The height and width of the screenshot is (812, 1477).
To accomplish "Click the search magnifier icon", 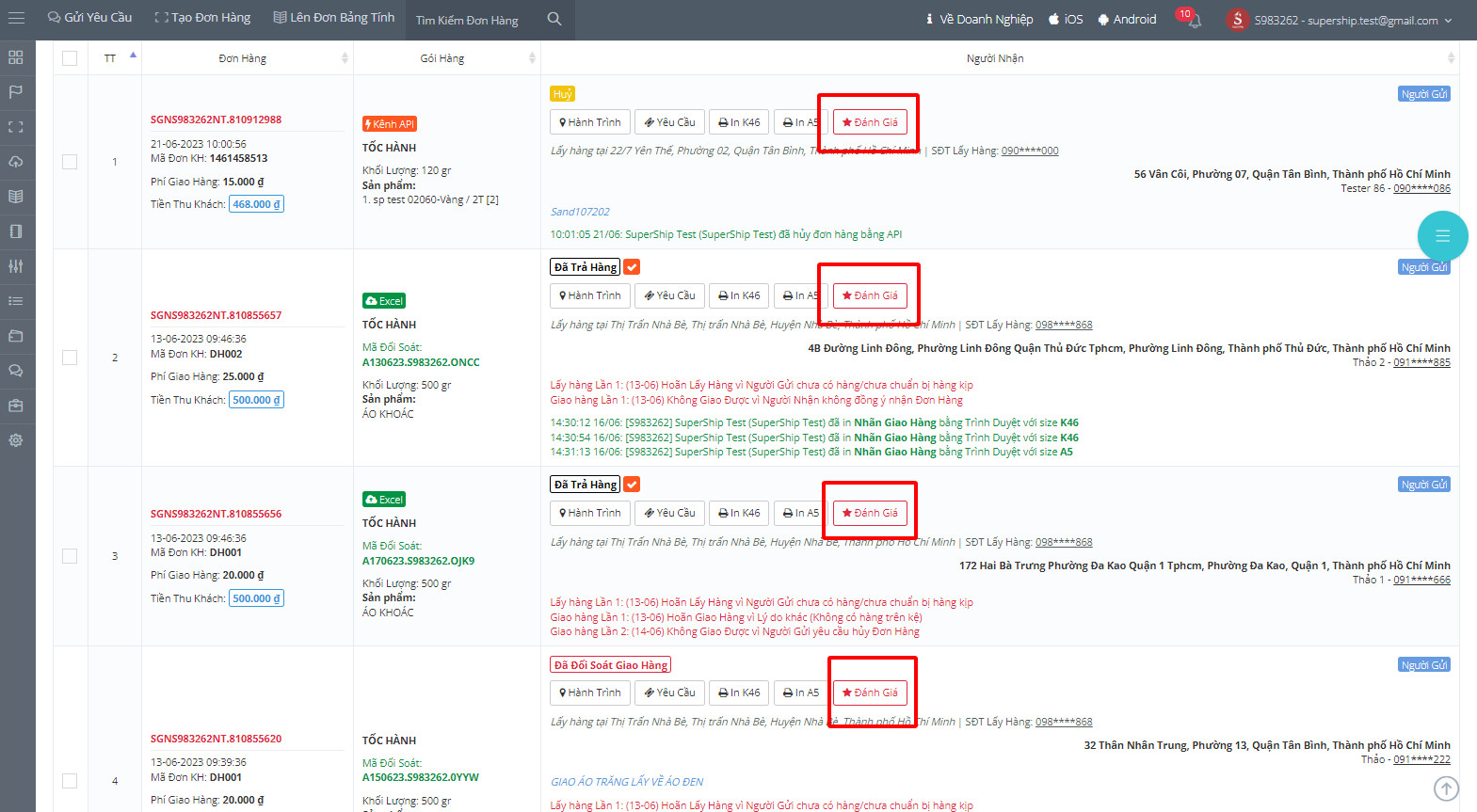I will click(554, 19).
